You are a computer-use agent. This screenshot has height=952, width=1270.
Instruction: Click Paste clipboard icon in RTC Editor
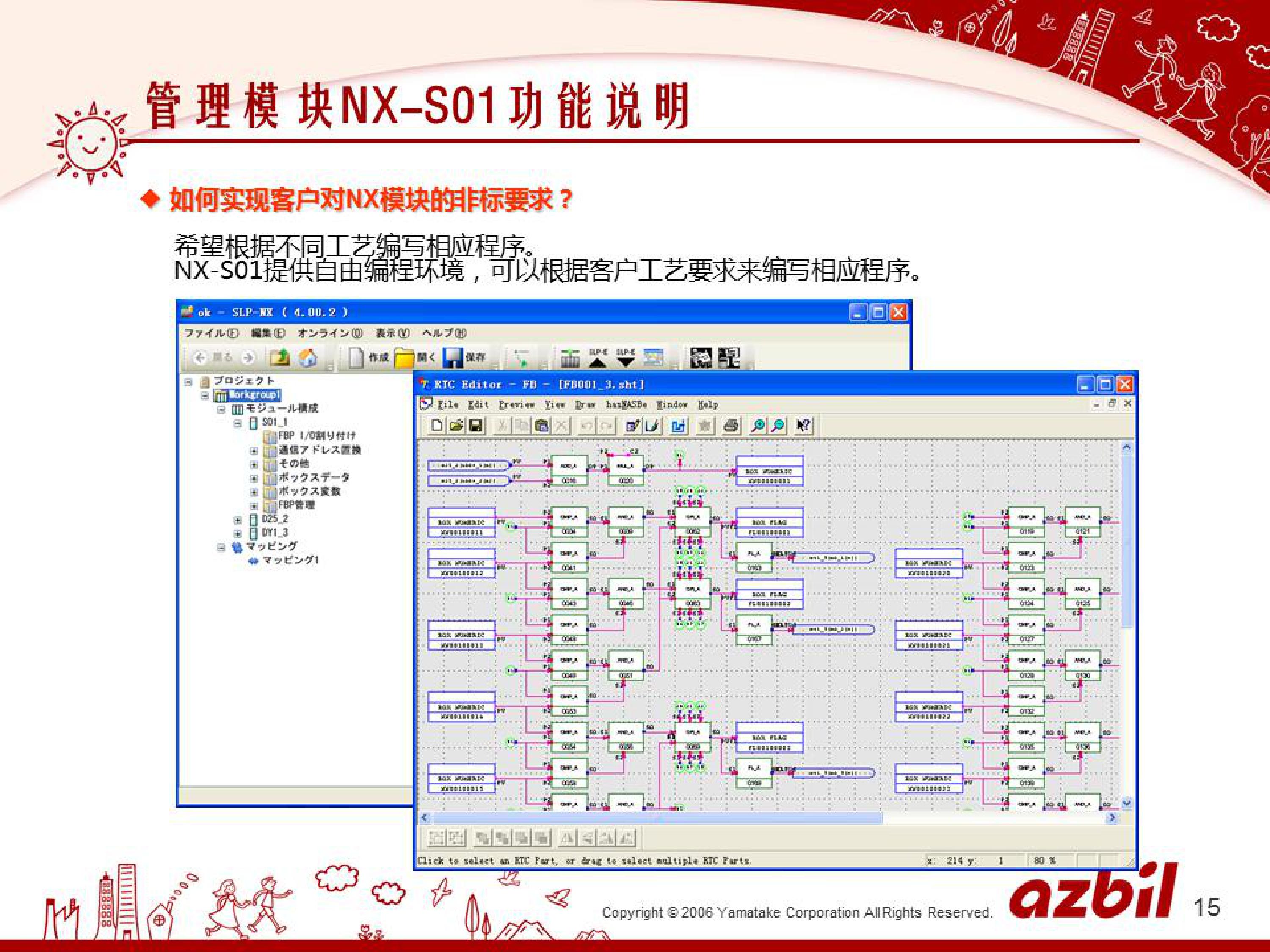click(541, 425)
